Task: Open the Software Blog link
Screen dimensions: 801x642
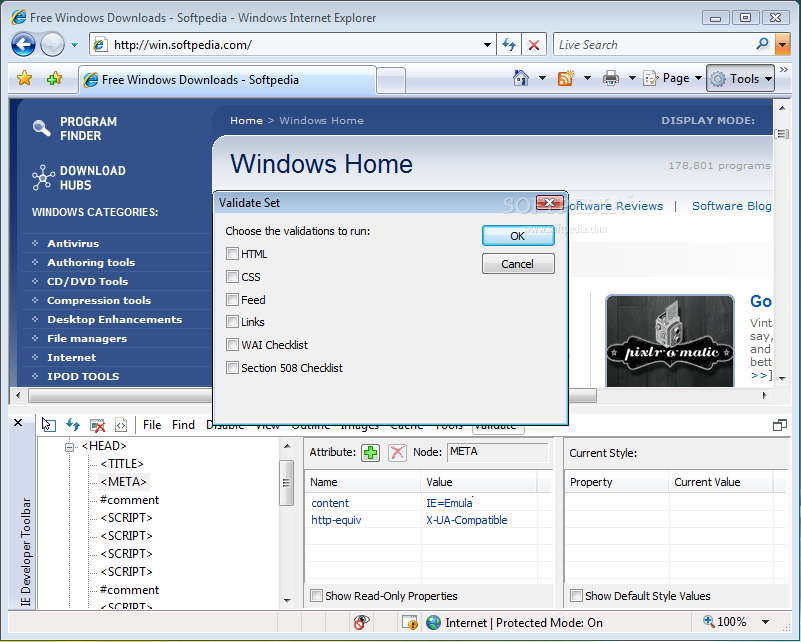Action: 732,206
